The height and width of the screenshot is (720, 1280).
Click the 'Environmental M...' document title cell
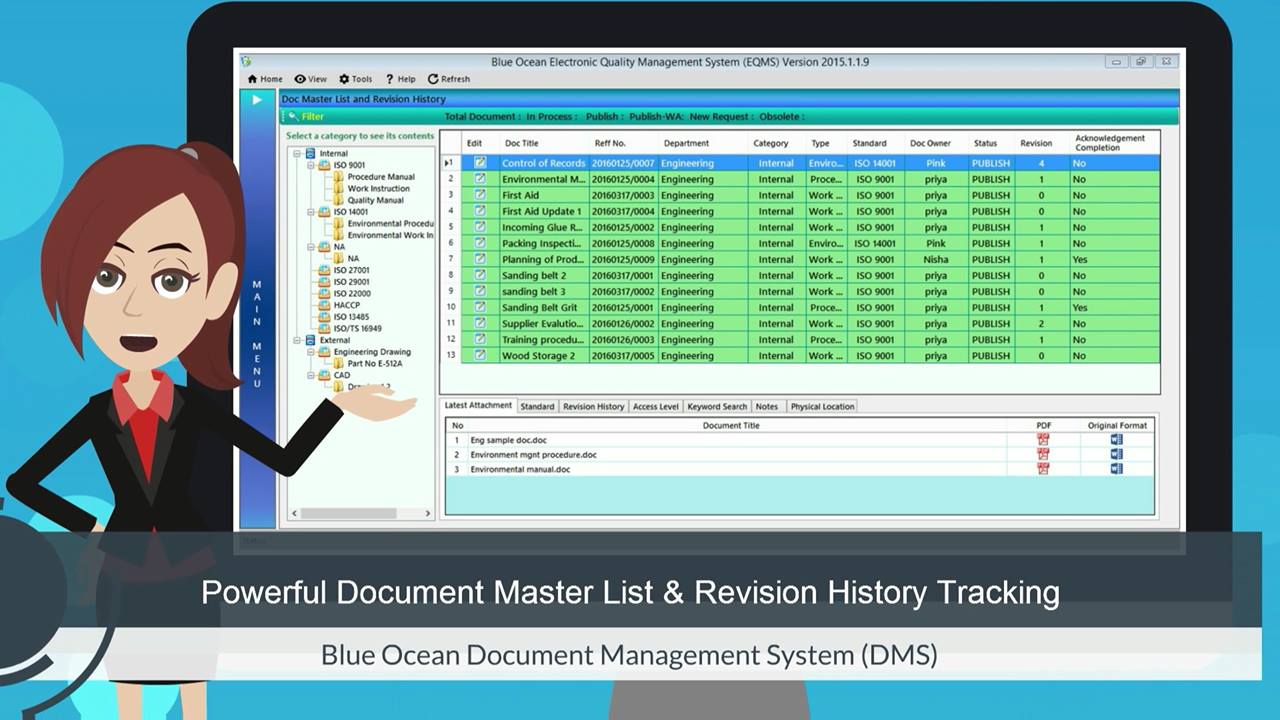(544, 179)
